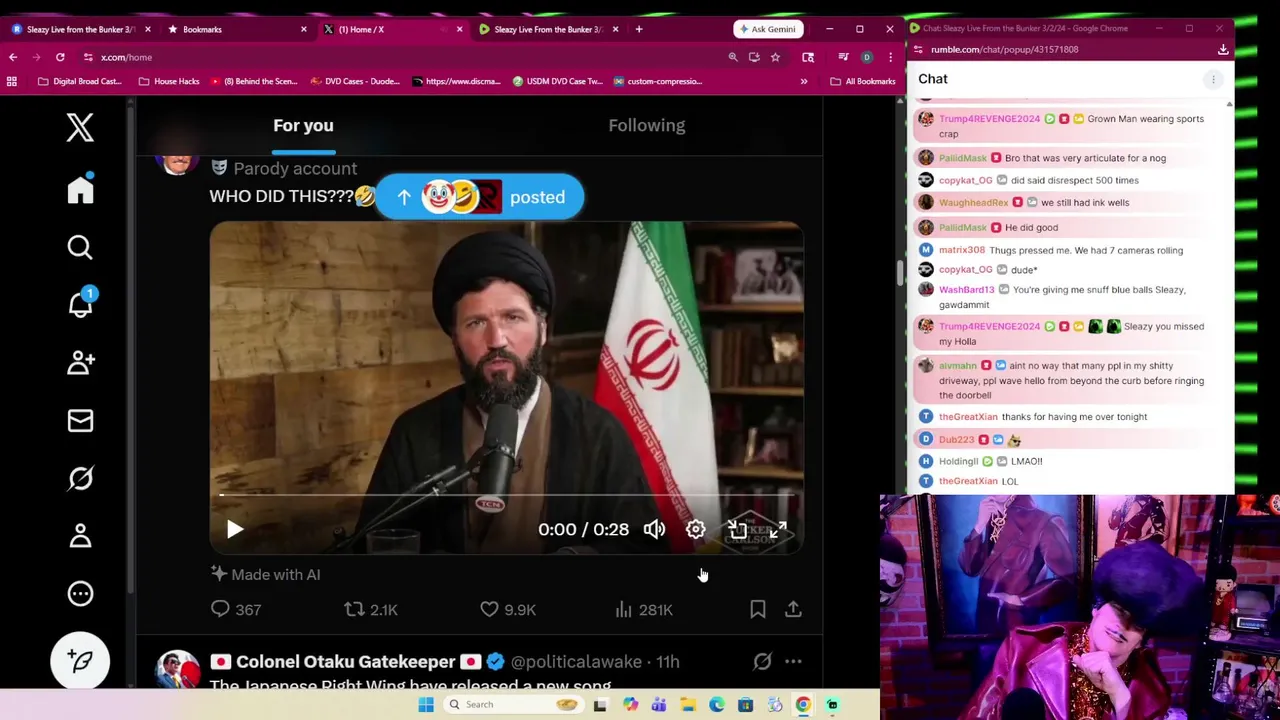
Task: Click the new posts 'posted' pill
Action: (480, 197)
